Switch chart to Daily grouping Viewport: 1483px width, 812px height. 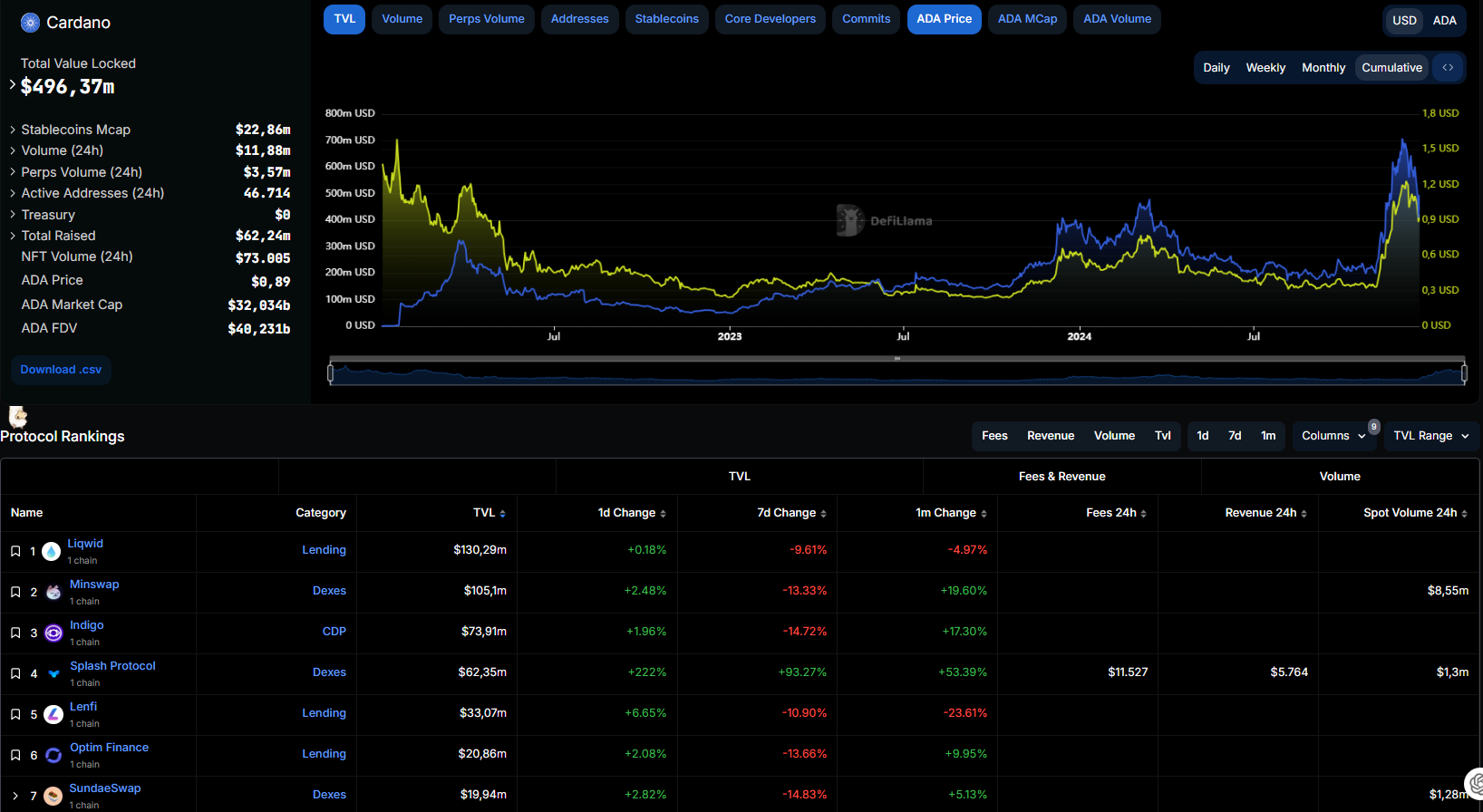coord(1216,68)
